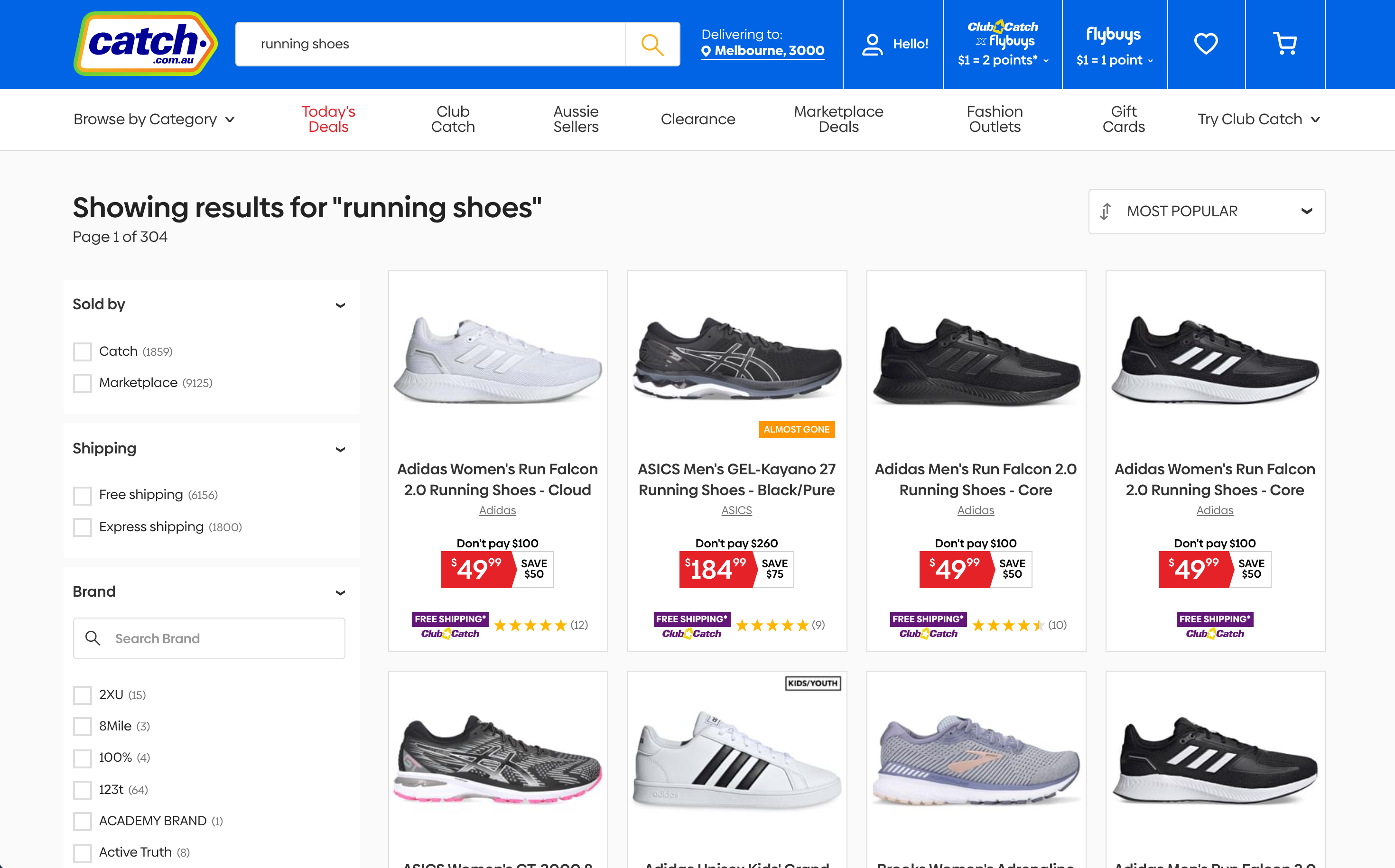Open the pink-soled ASICS Women's GT shoe image
The image size is (1395, 868).
498,759
